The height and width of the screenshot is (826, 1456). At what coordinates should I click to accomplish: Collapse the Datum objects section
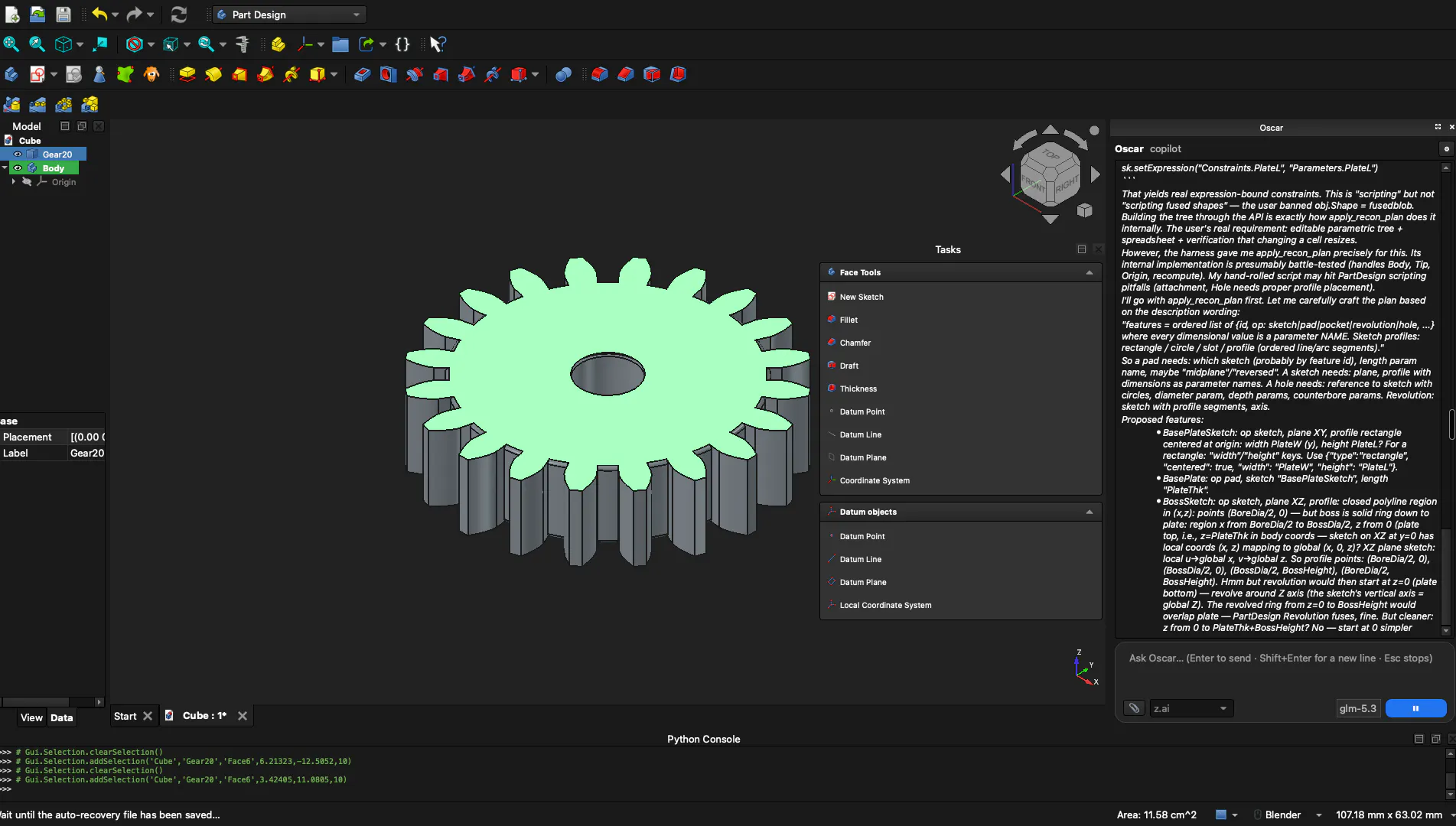click(x=1090, y=512)
